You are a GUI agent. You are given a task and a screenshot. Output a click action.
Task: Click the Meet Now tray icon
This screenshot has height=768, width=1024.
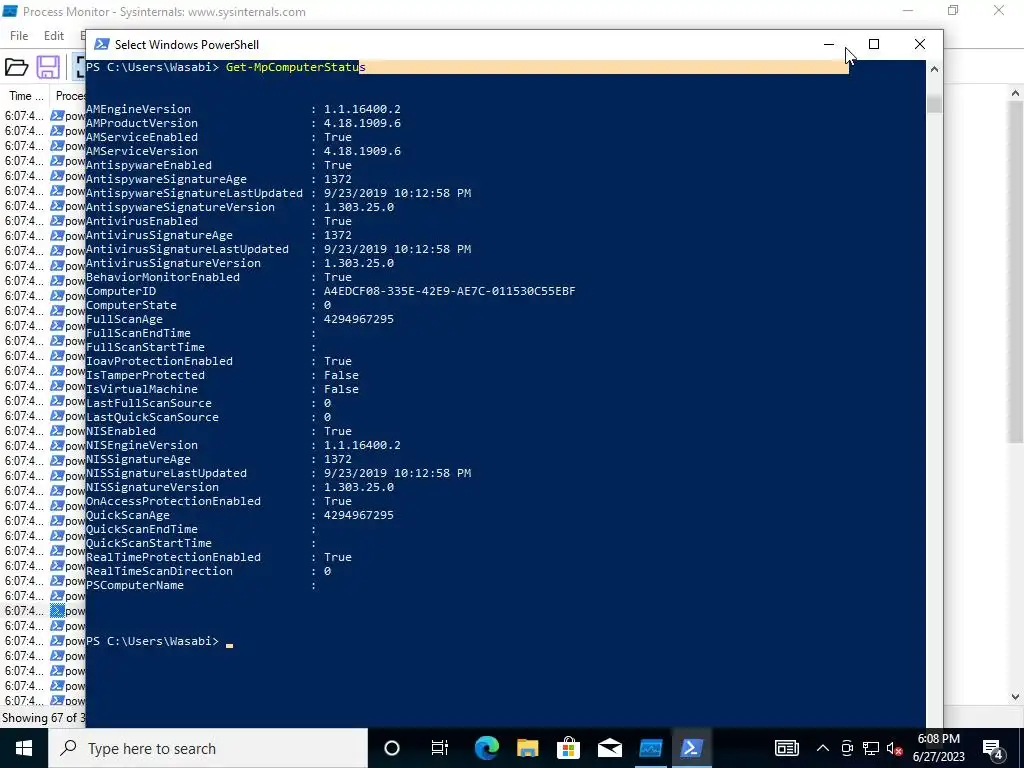[x=847, y=748]
